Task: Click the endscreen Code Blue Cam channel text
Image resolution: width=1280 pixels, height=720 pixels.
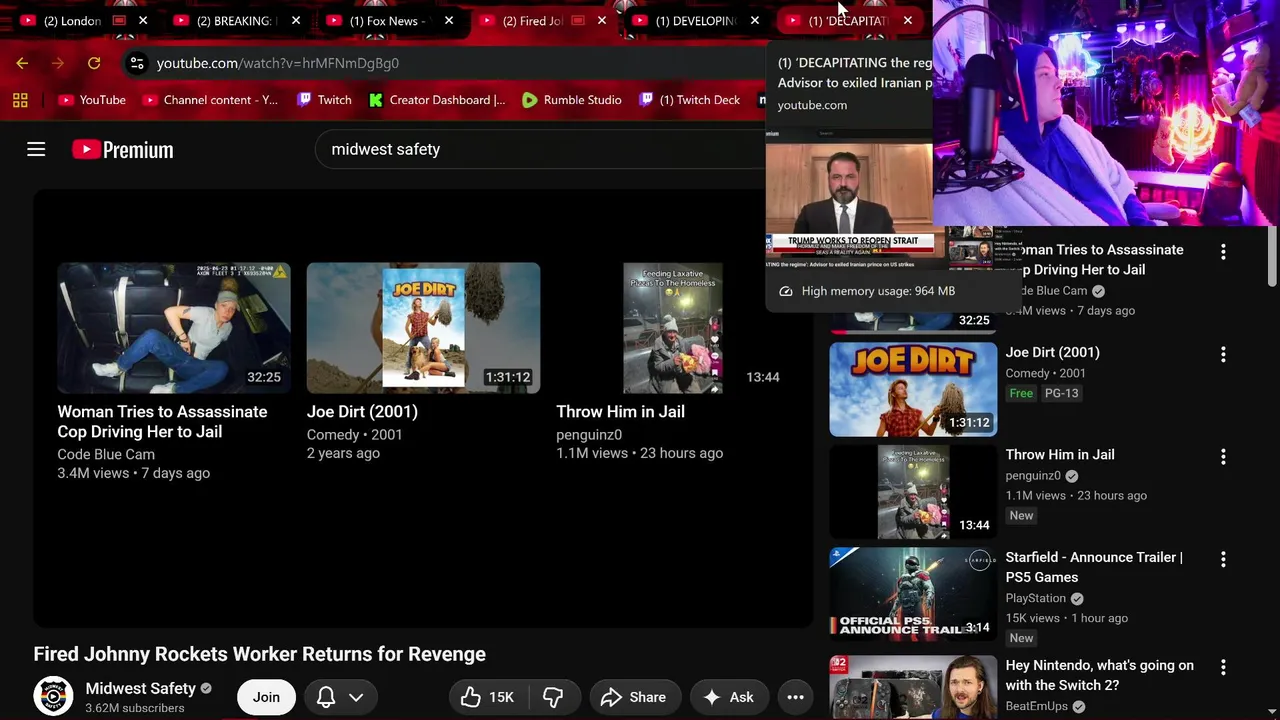Action: (x=106, y=454)
